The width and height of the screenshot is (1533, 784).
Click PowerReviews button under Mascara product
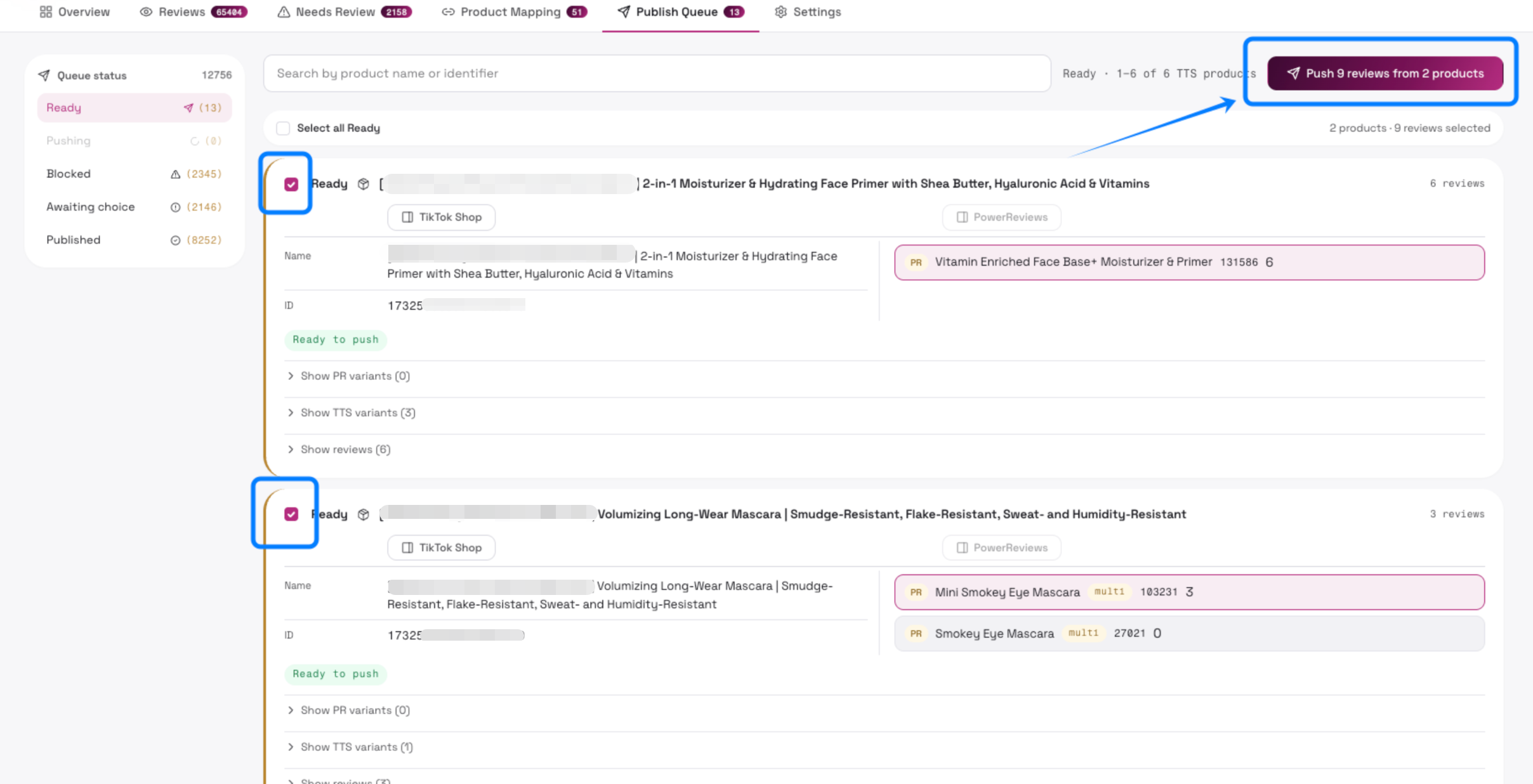[x=1002, y=547]
